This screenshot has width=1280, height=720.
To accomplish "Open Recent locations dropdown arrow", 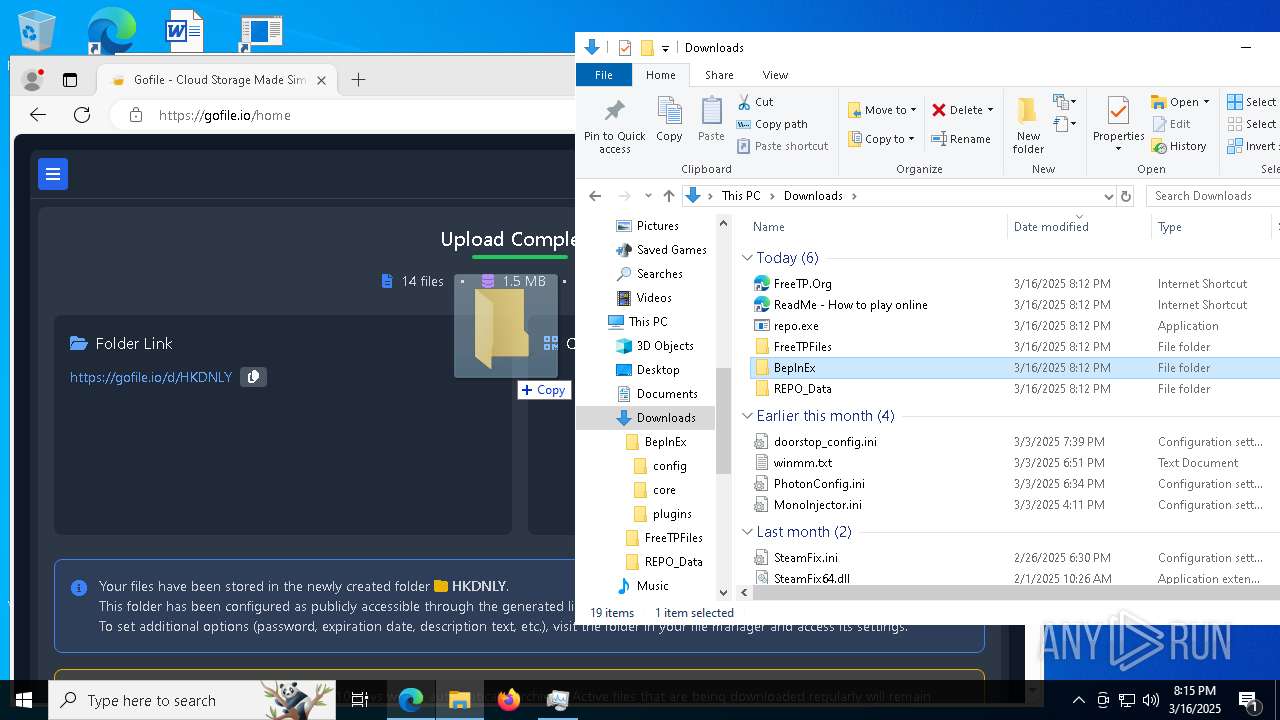I will pos(648,196).
